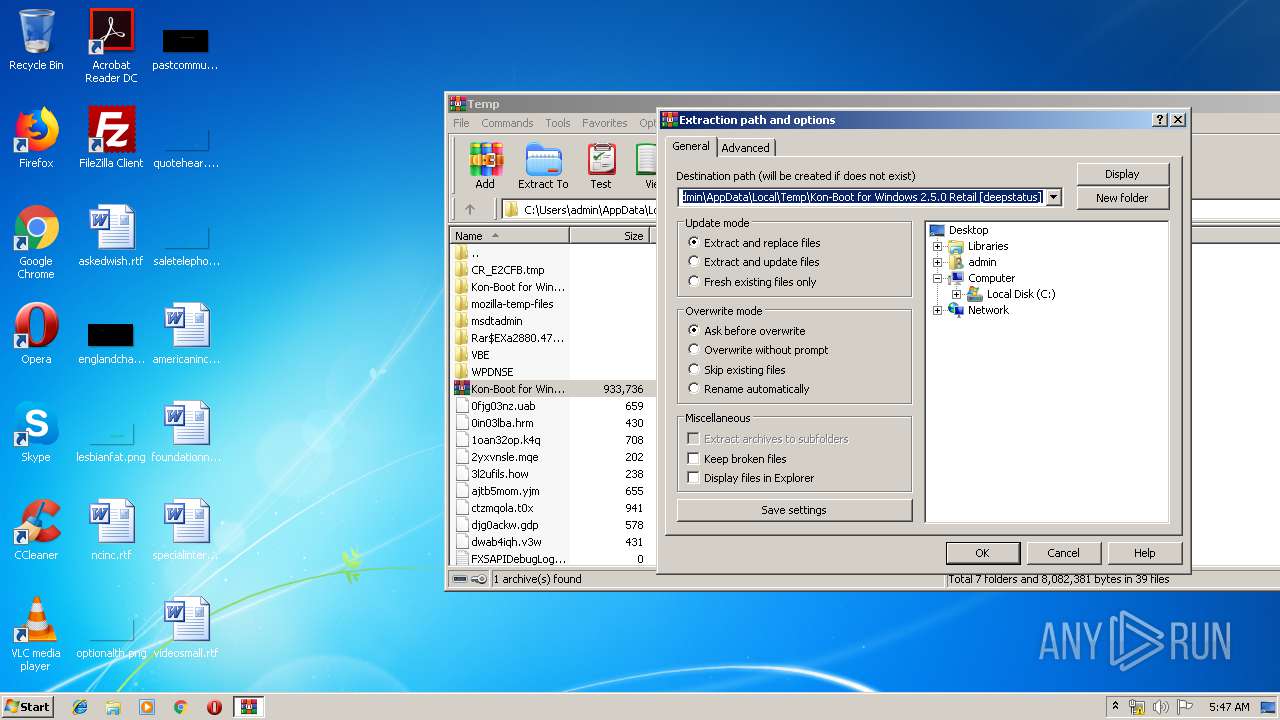1280x720 pixels.
Task: Sort by Name column header
Action: tap(509, 236)
